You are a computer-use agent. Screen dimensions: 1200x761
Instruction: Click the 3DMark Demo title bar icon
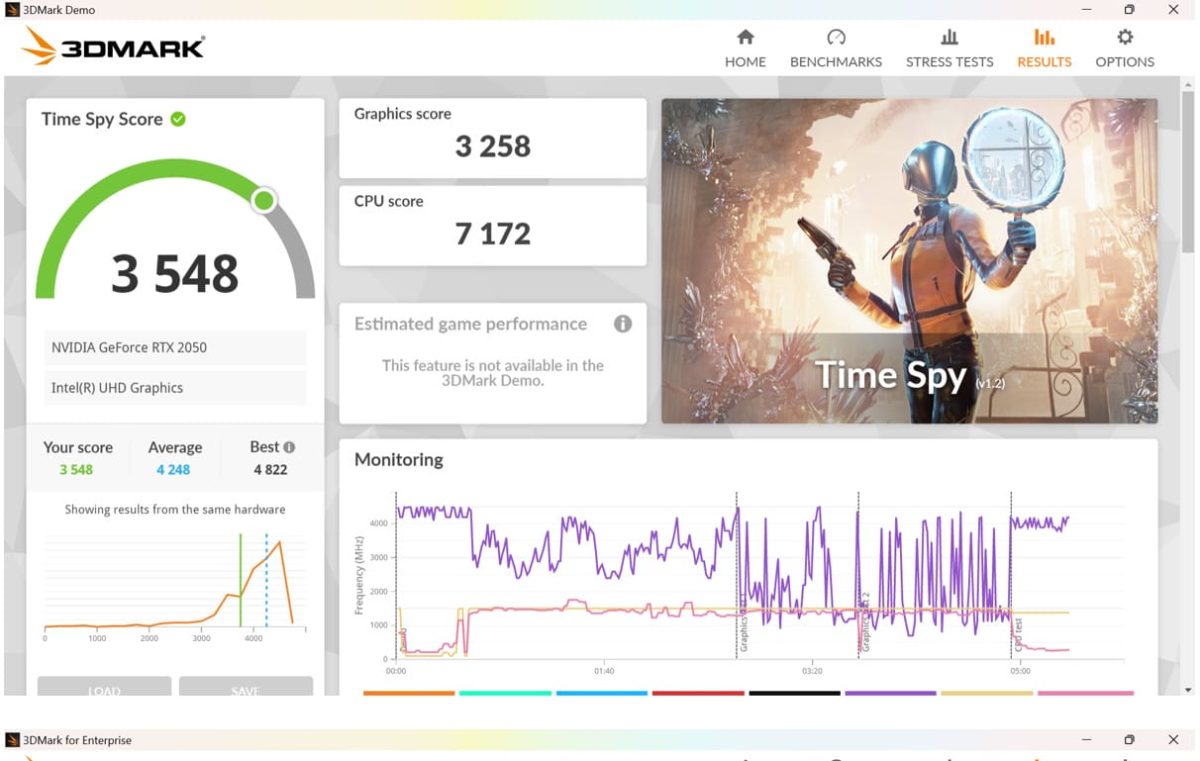[x=12, y=9]
